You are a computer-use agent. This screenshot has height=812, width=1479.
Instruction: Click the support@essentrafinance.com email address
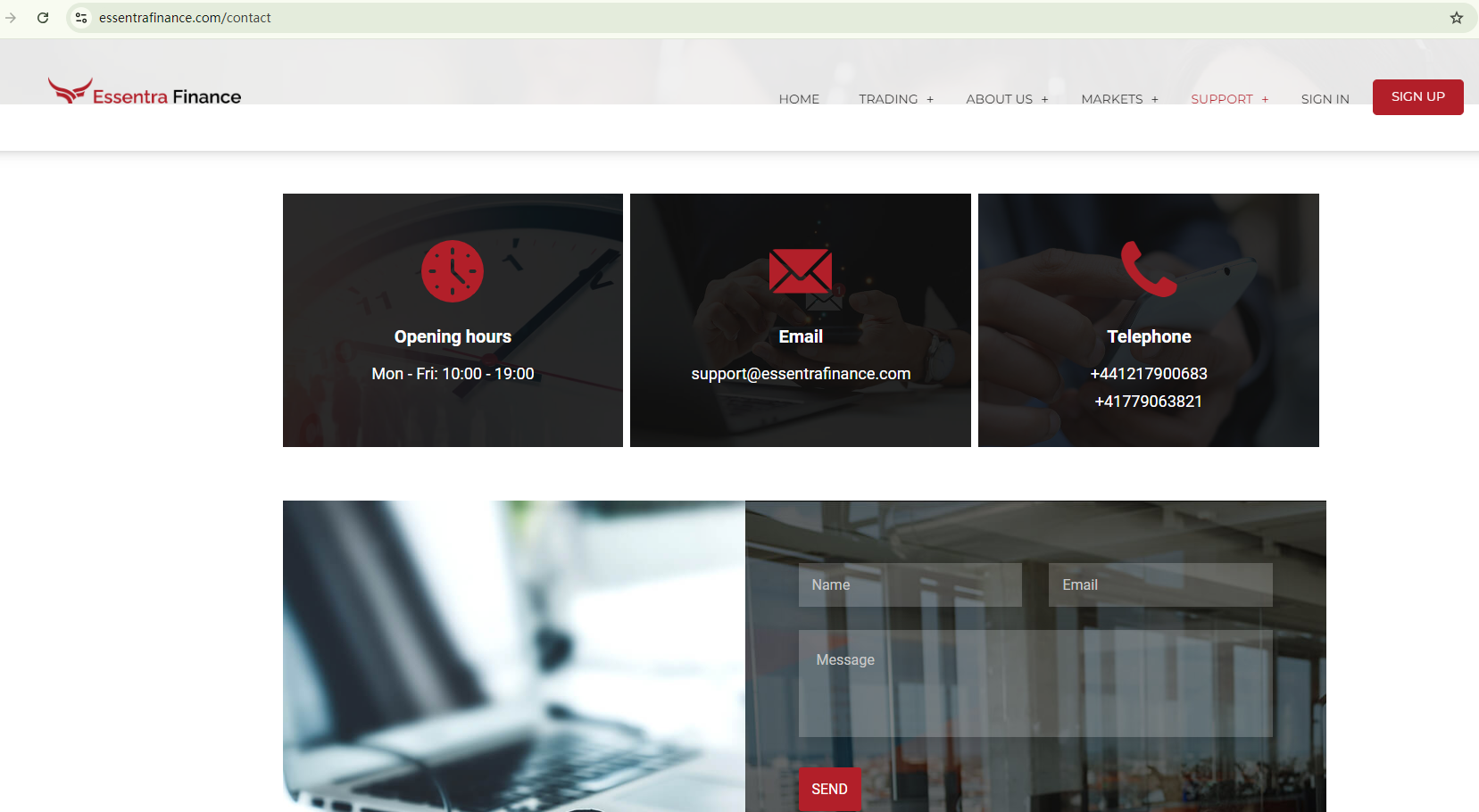801,374
